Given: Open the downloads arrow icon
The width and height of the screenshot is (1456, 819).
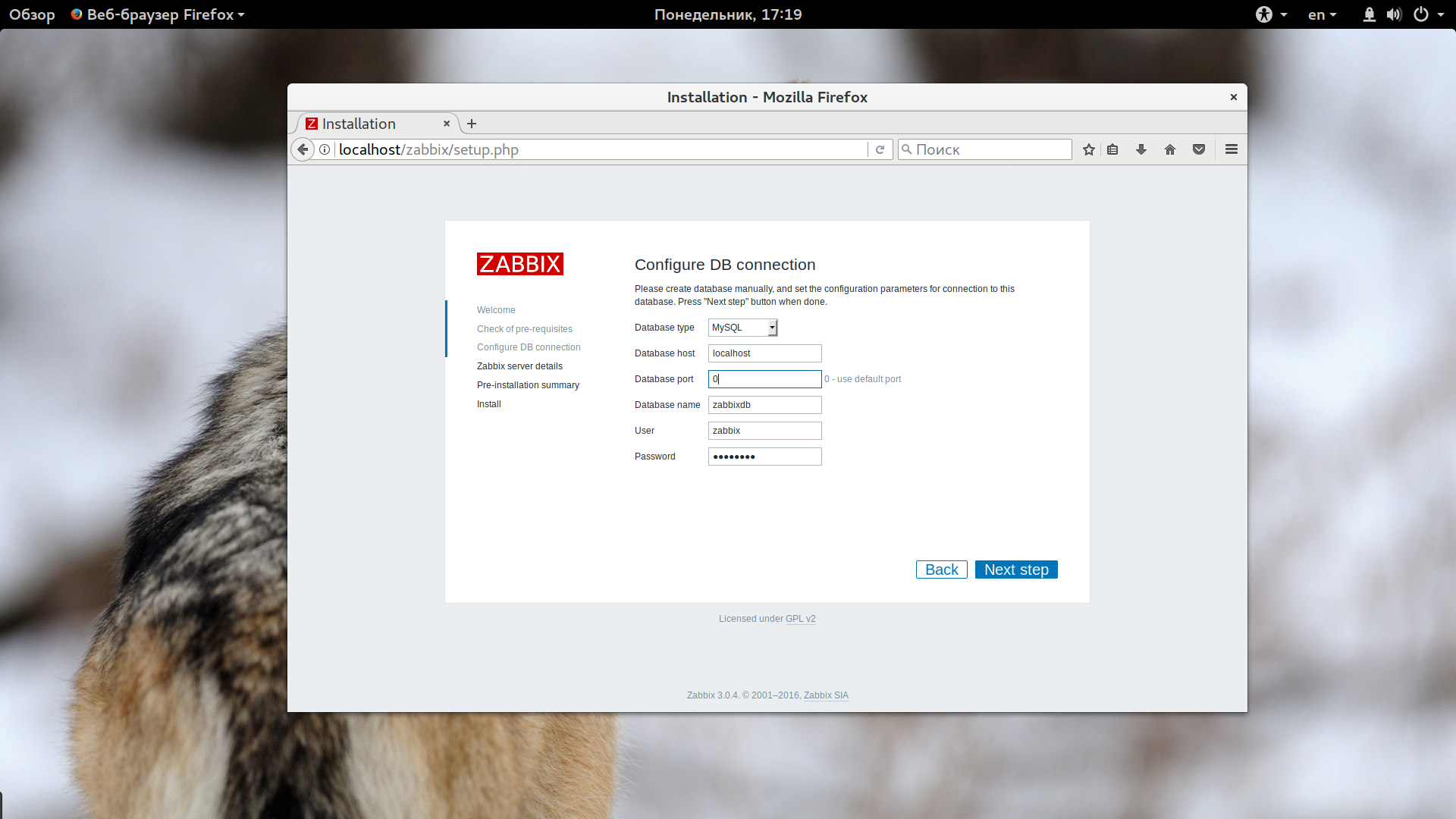Looking at the screenshot, I should point(1141,149).
